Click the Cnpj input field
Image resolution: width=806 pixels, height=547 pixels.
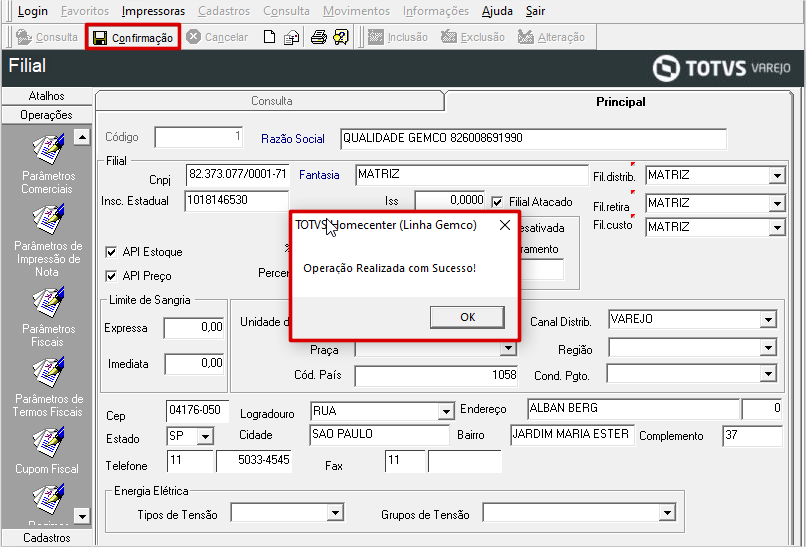pos(237,174)
